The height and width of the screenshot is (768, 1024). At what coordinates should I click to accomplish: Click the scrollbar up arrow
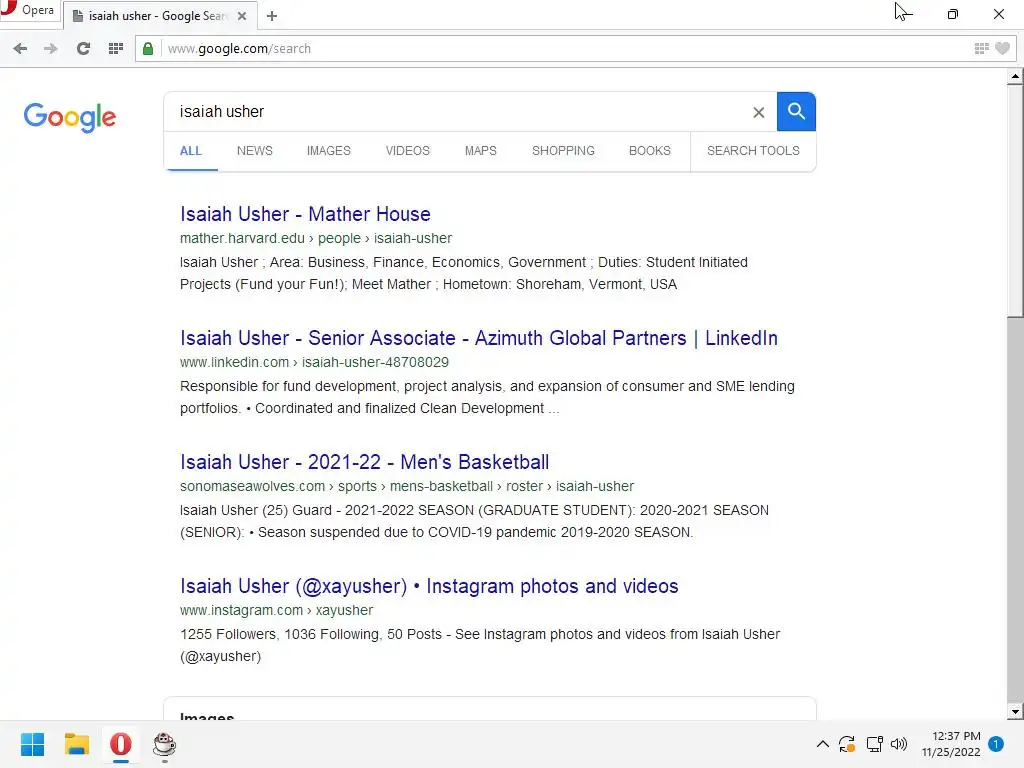click(x=1015, y=77)
